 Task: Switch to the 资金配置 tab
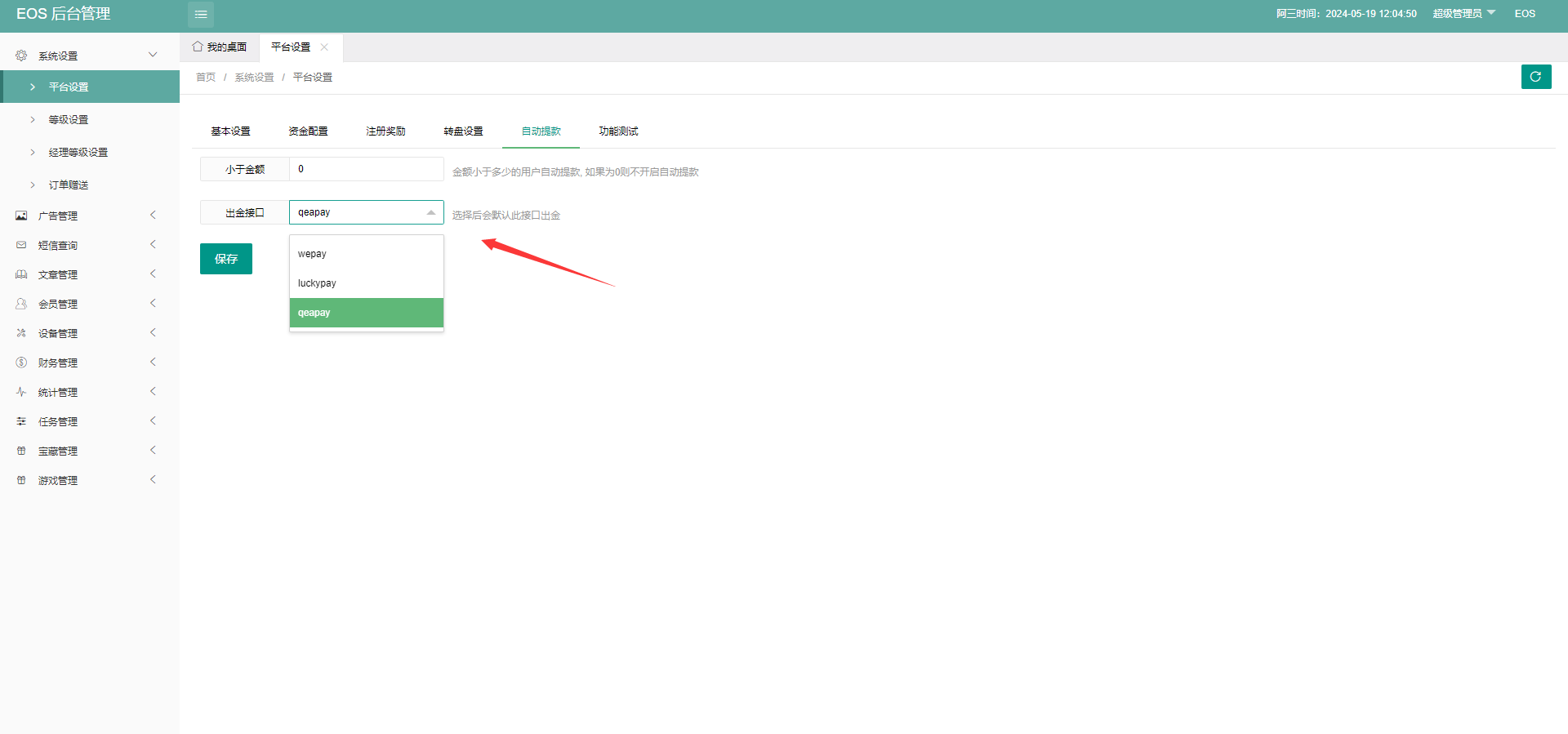coord(308,131)
